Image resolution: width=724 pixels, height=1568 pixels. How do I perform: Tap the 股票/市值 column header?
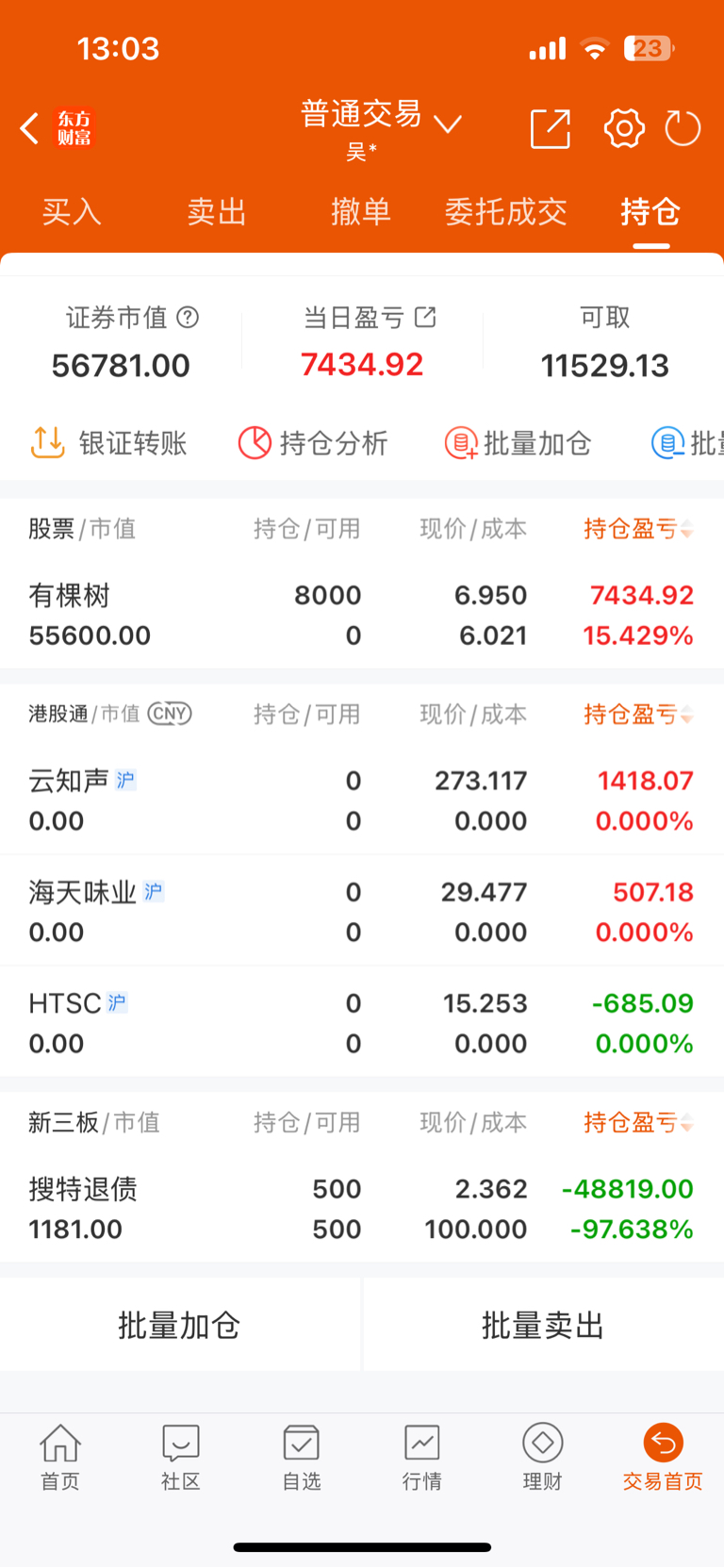82,529
